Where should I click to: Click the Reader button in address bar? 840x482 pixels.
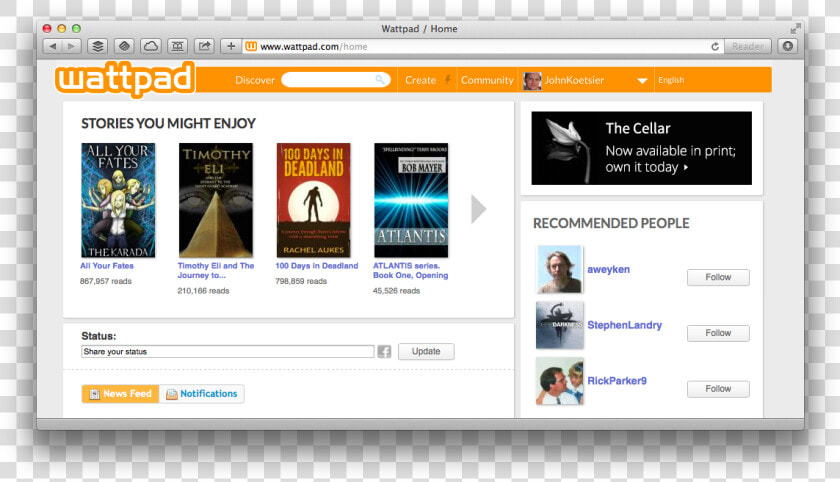tap(748, 47)
